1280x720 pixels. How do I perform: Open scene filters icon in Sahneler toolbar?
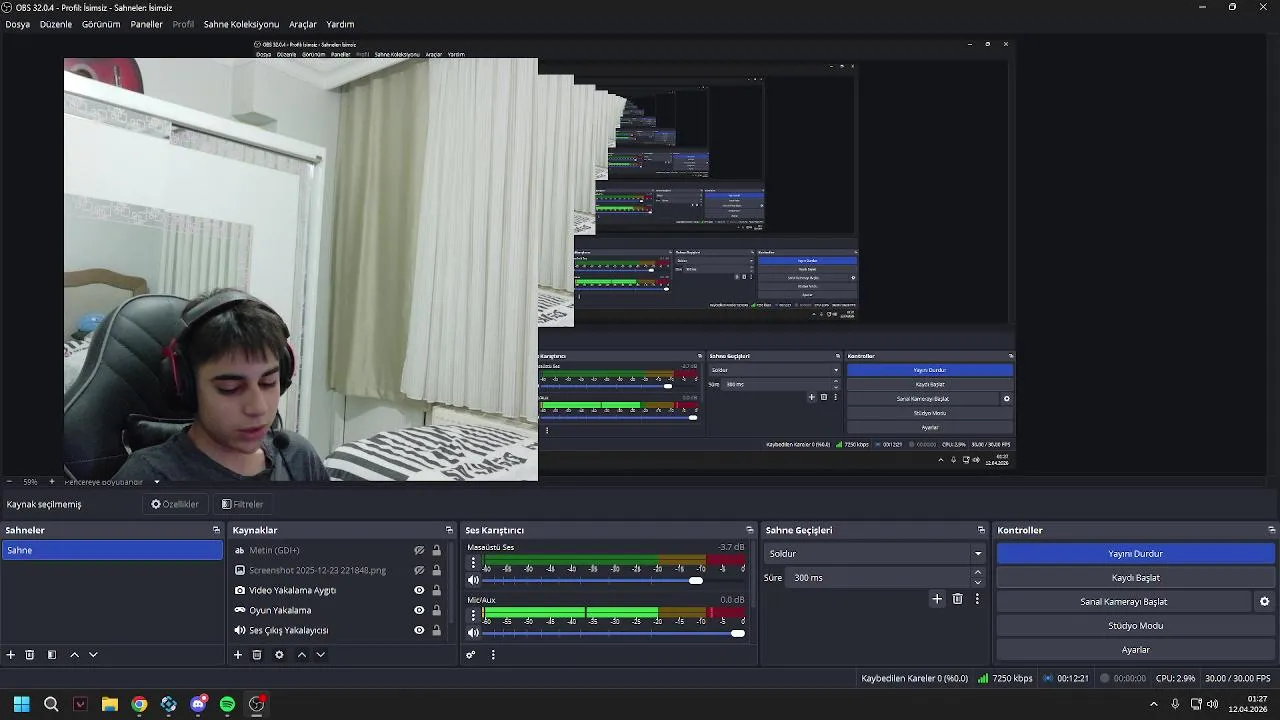click(x=51, y=655)
